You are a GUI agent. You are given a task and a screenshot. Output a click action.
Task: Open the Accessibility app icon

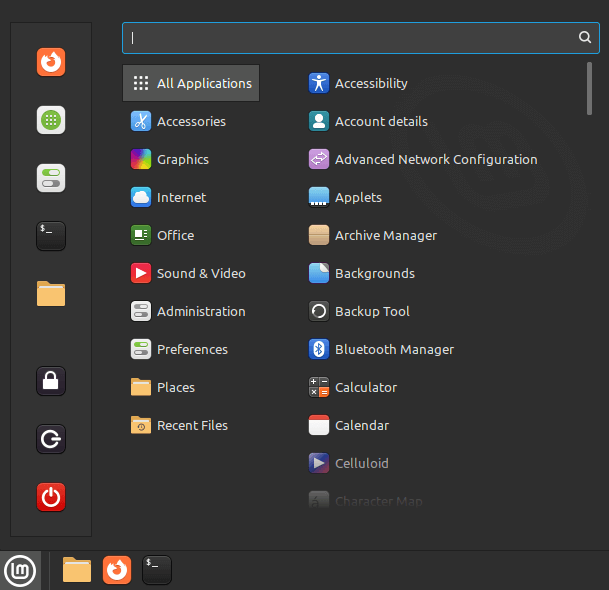[x=319, y=83]
